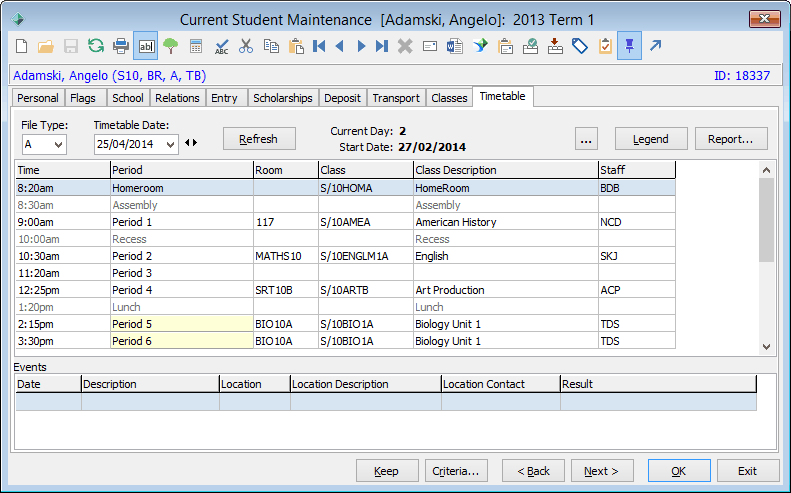This screenshot has height=493, width=791.
Task: Click the 'Staff' column header
Action: [x=637, y=170]
